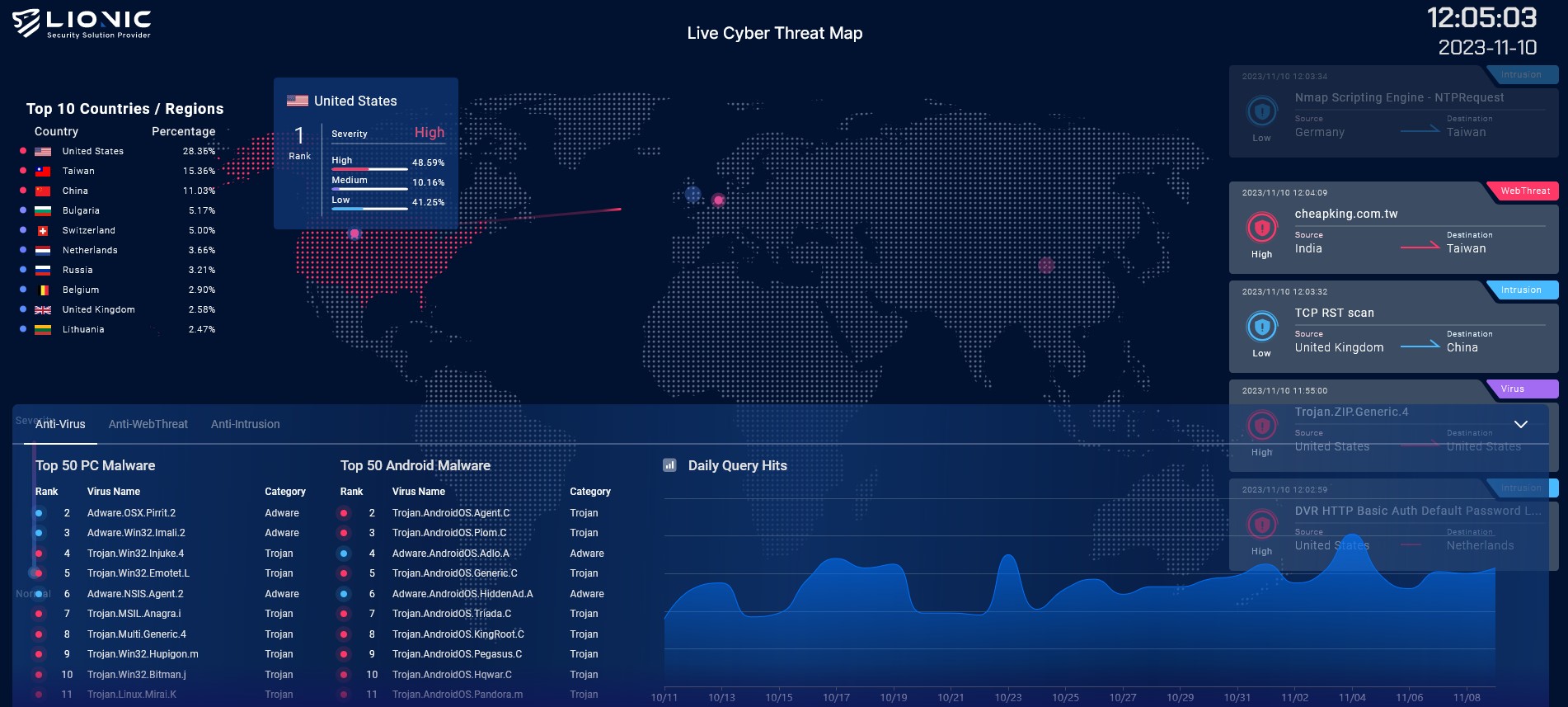Viewport: 1568px width, 707px height.
Task: Click the United Kingdom flag icon
Action: click(43, 310)
